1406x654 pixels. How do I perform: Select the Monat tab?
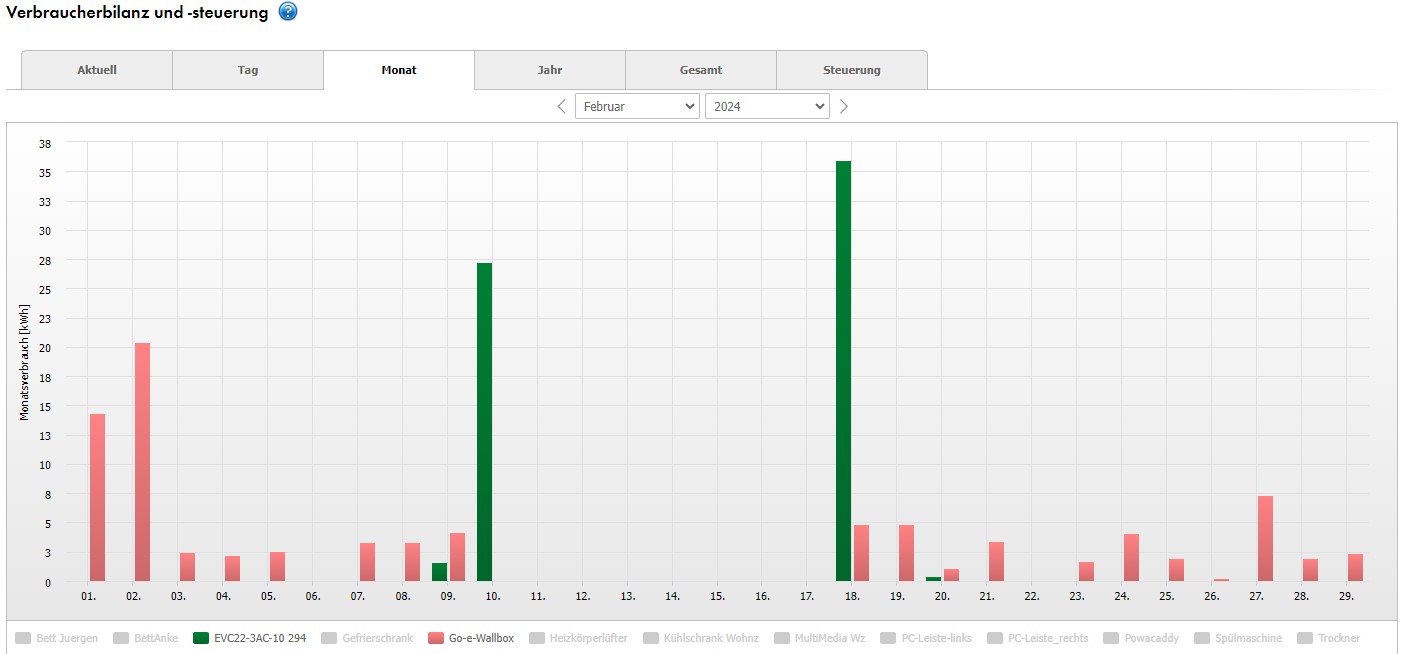coord(399,70)
